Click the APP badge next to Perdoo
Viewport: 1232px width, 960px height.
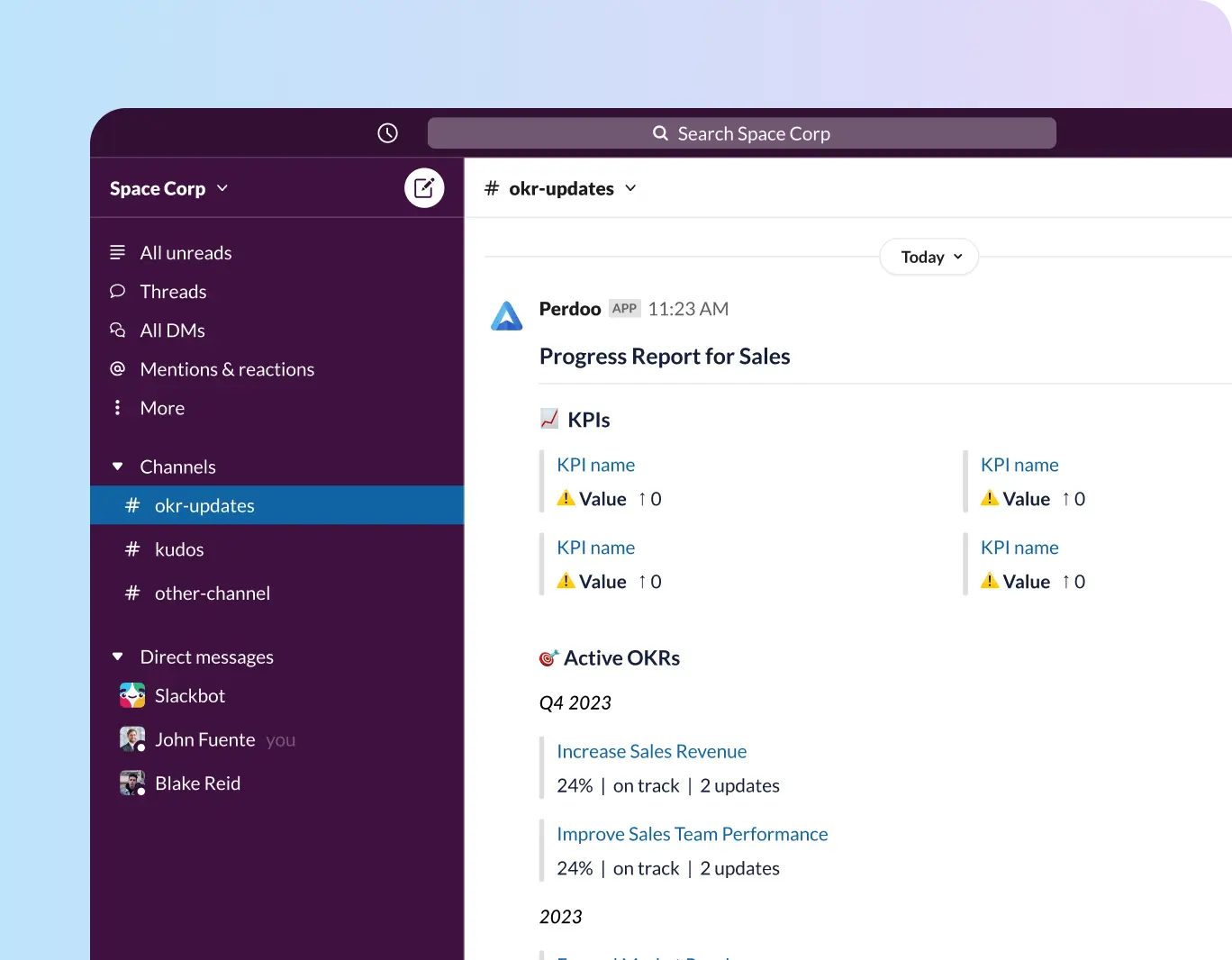(624, 308)
